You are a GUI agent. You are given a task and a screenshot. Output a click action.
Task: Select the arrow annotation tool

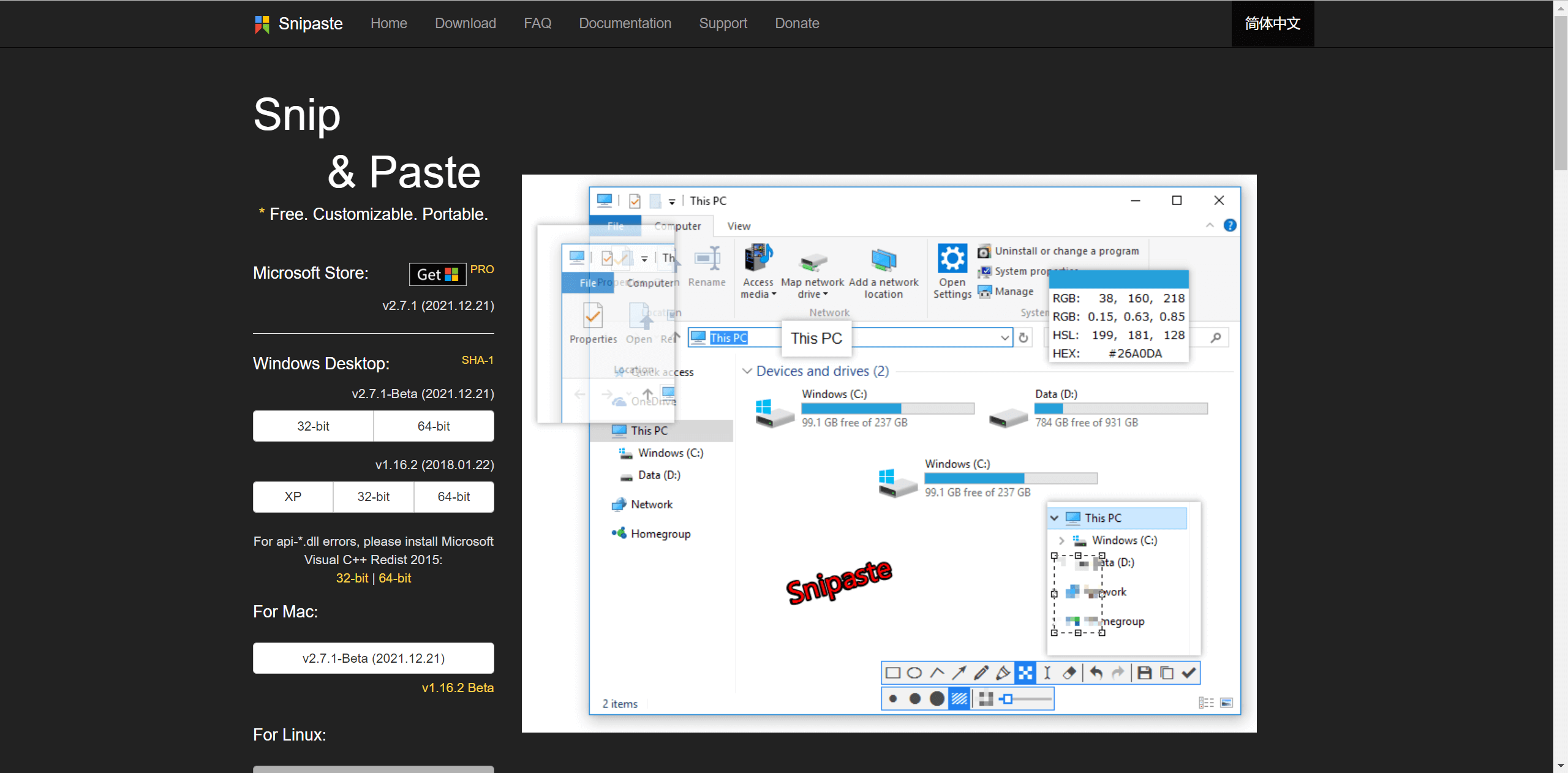click(x=959, y=673)
